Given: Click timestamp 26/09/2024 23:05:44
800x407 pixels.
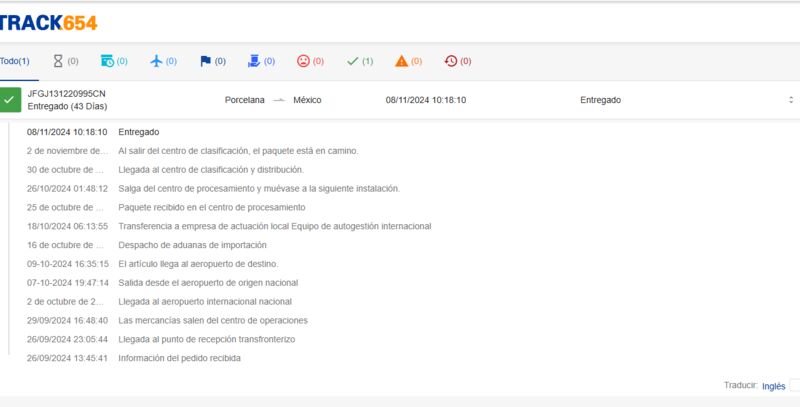Looking at the screenshot, I should tap(67, 339).
